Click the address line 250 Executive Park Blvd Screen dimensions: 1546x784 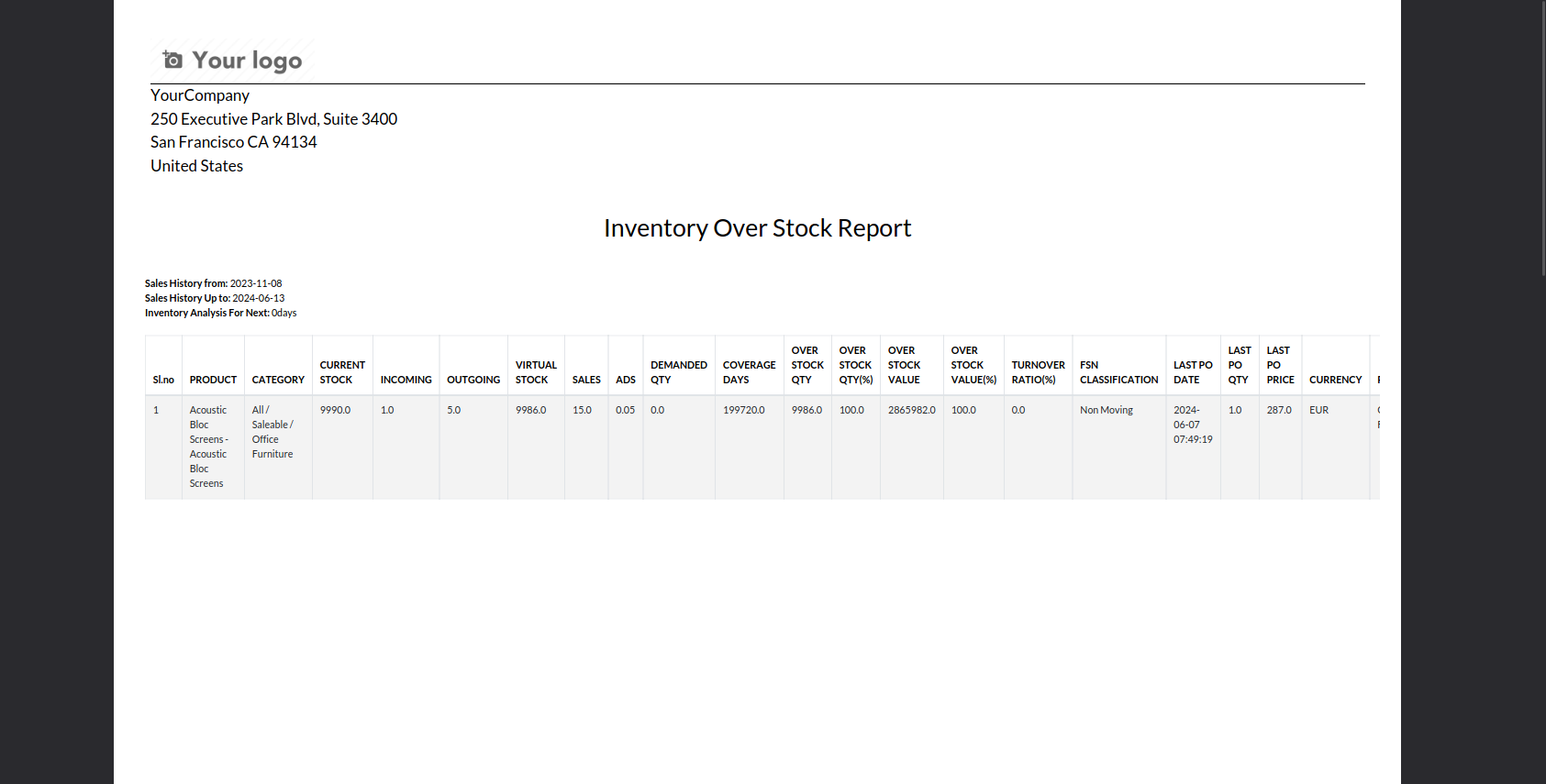point(273,119)
